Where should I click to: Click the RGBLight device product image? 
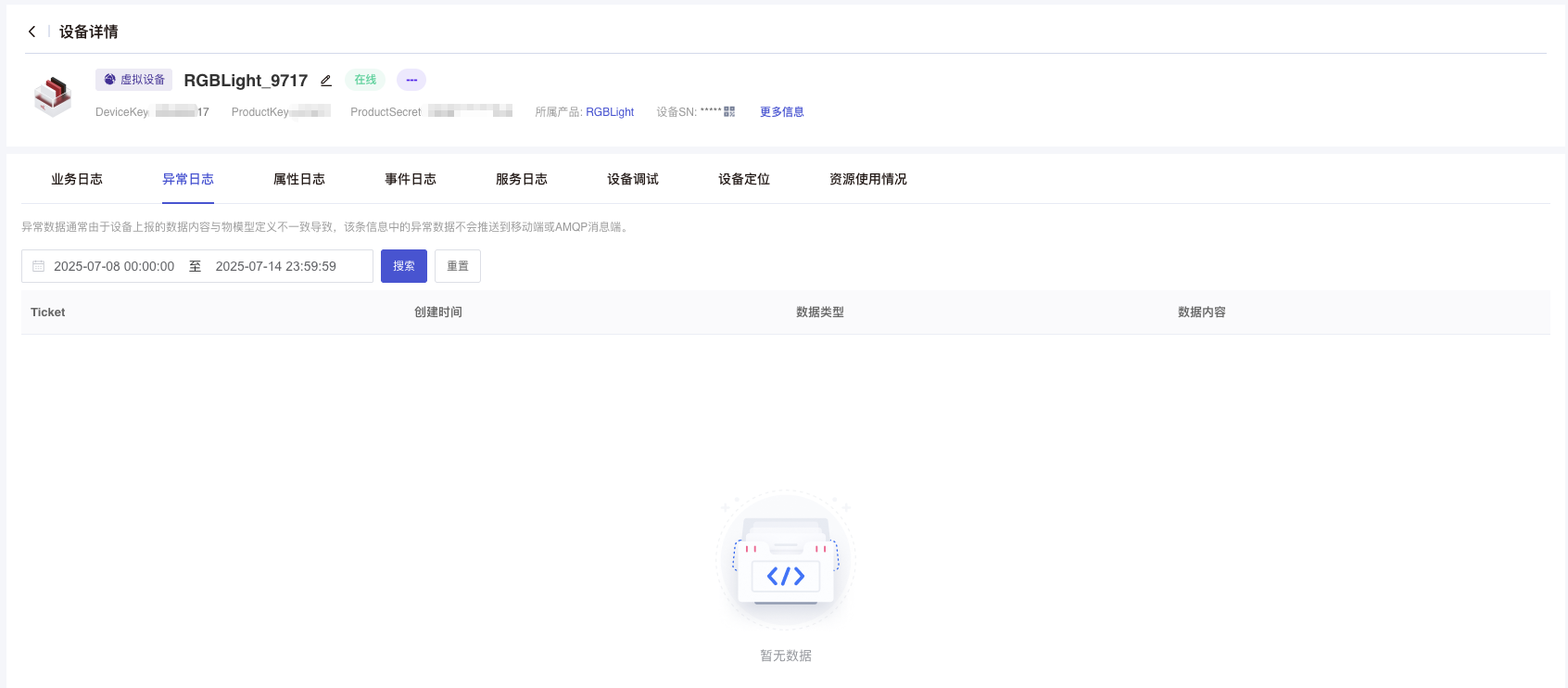click(x=53, y=96)
